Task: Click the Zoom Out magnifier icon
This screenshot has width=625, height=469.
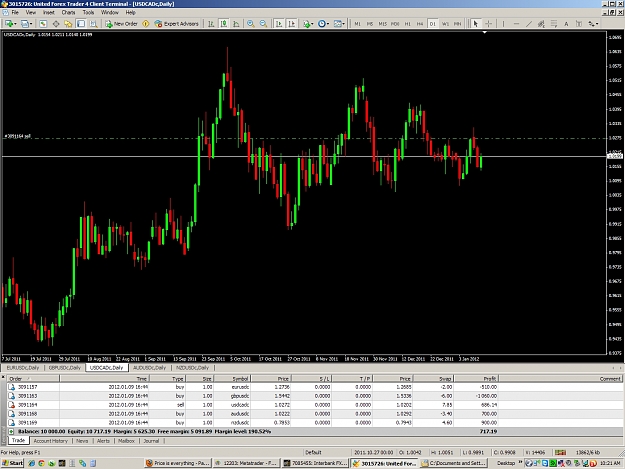Action: pos(263,24)
